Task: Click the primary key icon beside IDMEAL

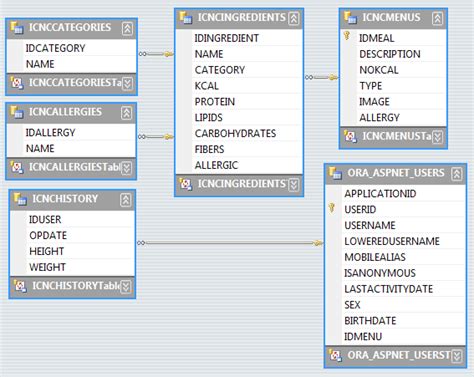Action: pos(347,36)
